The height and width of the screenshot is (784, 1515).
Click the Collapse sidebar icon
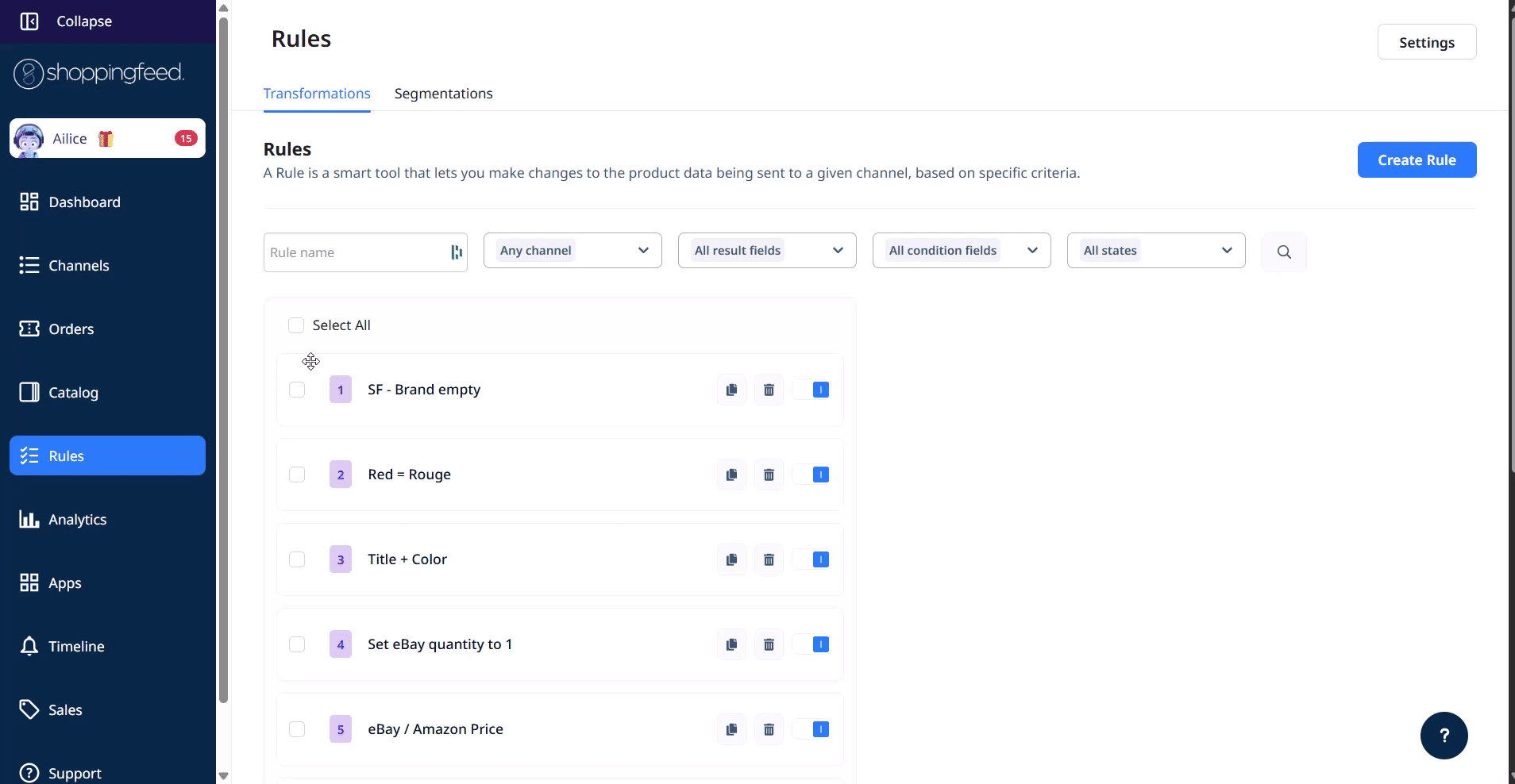tap(29, 21)
